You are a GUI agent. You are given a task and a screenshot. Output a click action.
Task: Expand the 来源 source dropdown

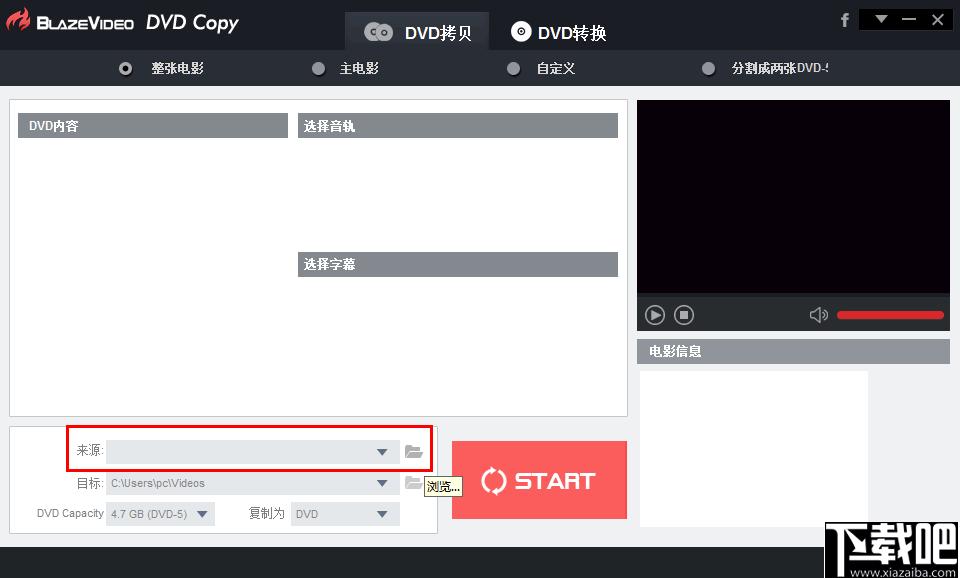[x=382, y=452]
